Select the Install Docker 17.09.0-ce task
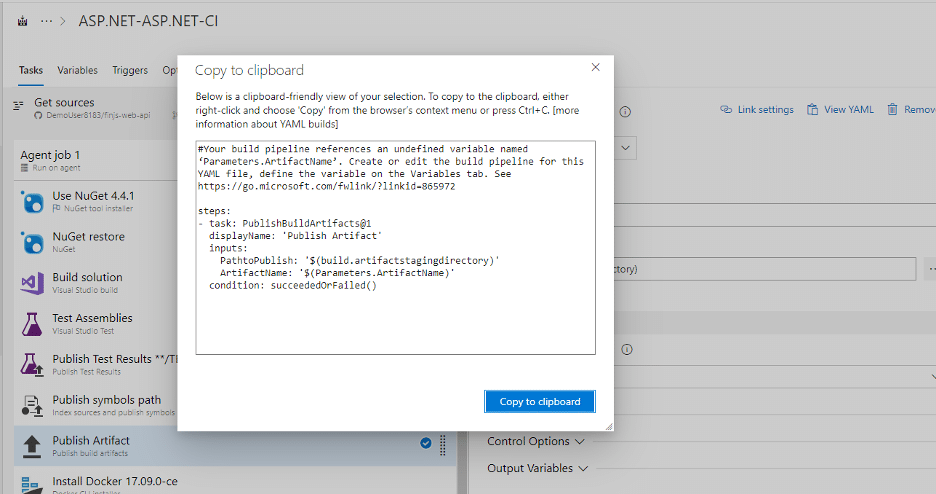Image resolution: width=936 pixels, height=494 pixels. point(235,481)
